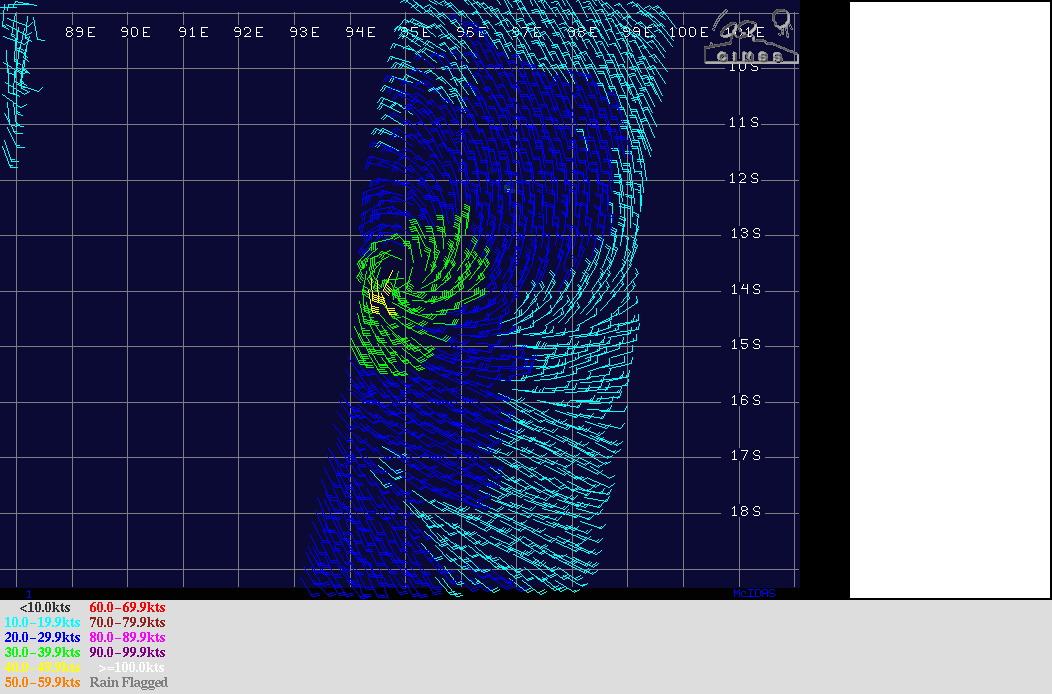
Task: Click the 16S latitude label
Action: (x=746, y=400)
